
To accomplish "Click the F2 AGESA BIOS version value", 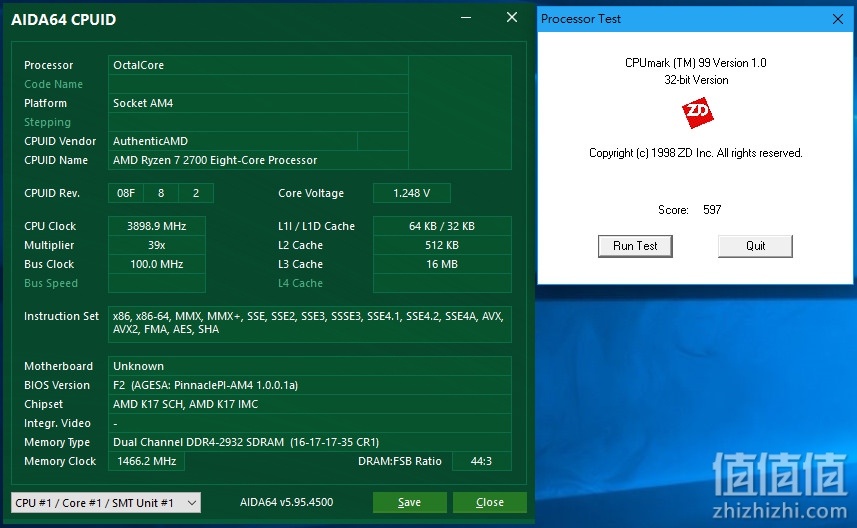I will point(309,385).
